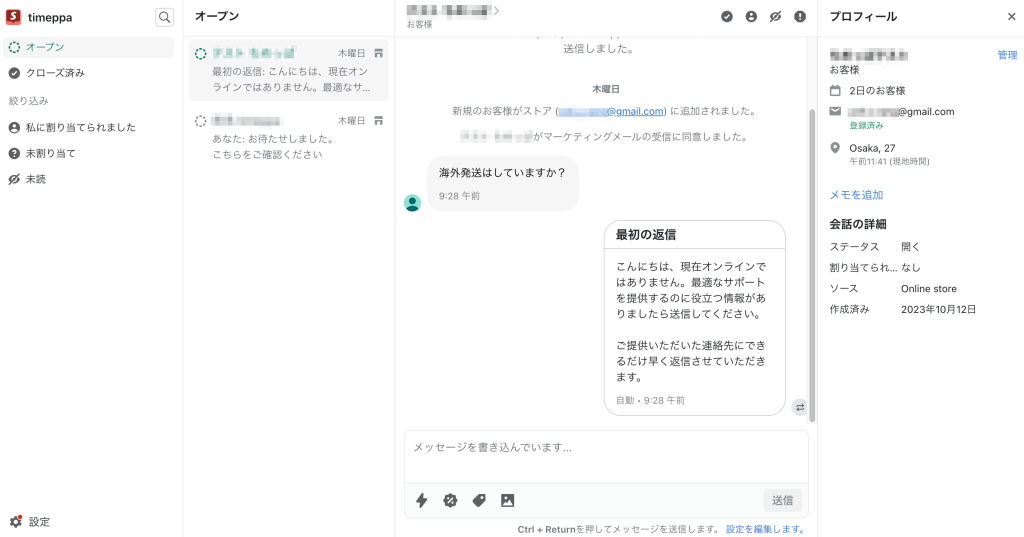Open conversation starting with 最初の返信
1024x537 pixels.
pos(289,71)
